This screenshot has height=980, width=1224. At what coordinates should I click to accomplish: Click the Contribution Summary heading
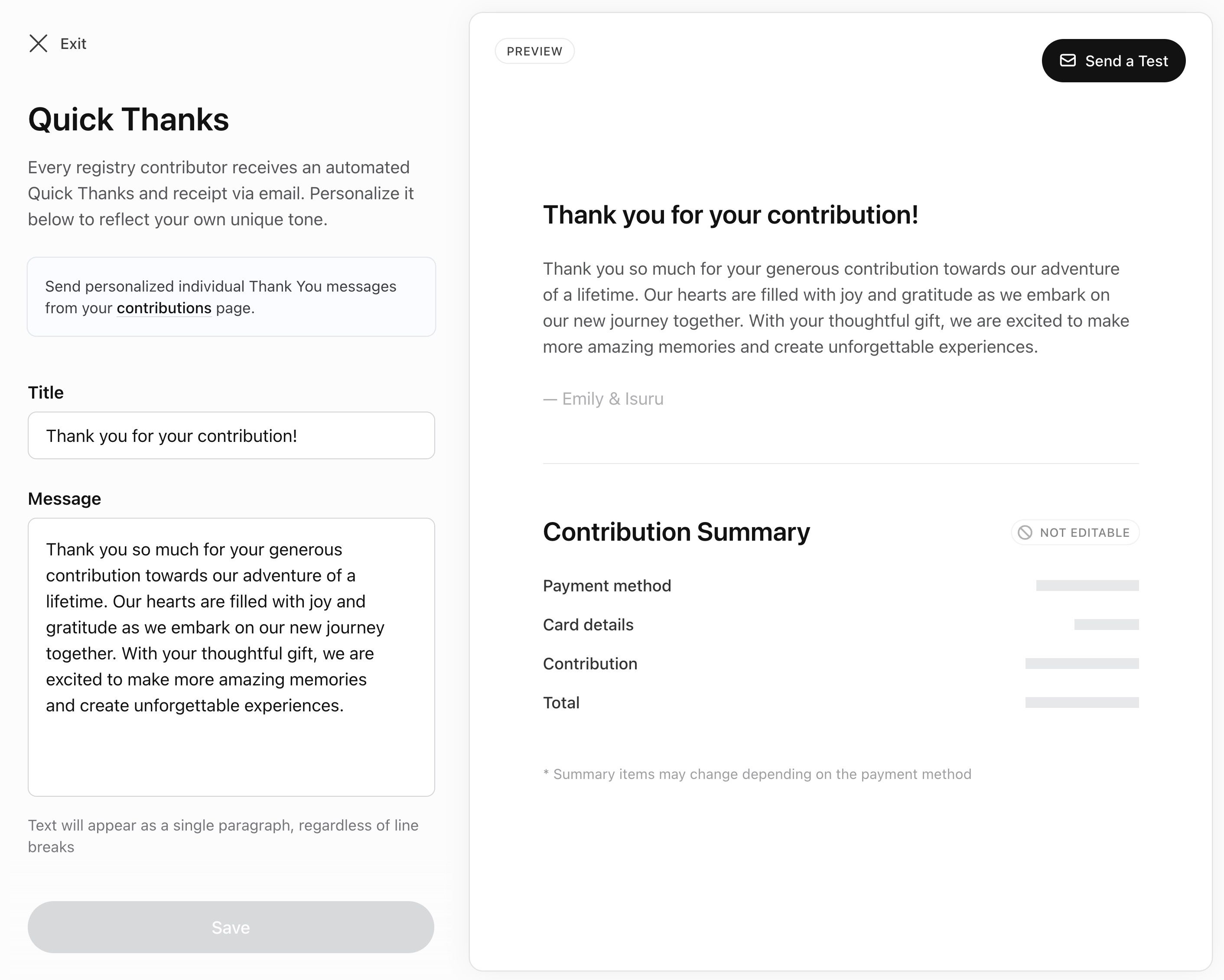tap(676, 532)
